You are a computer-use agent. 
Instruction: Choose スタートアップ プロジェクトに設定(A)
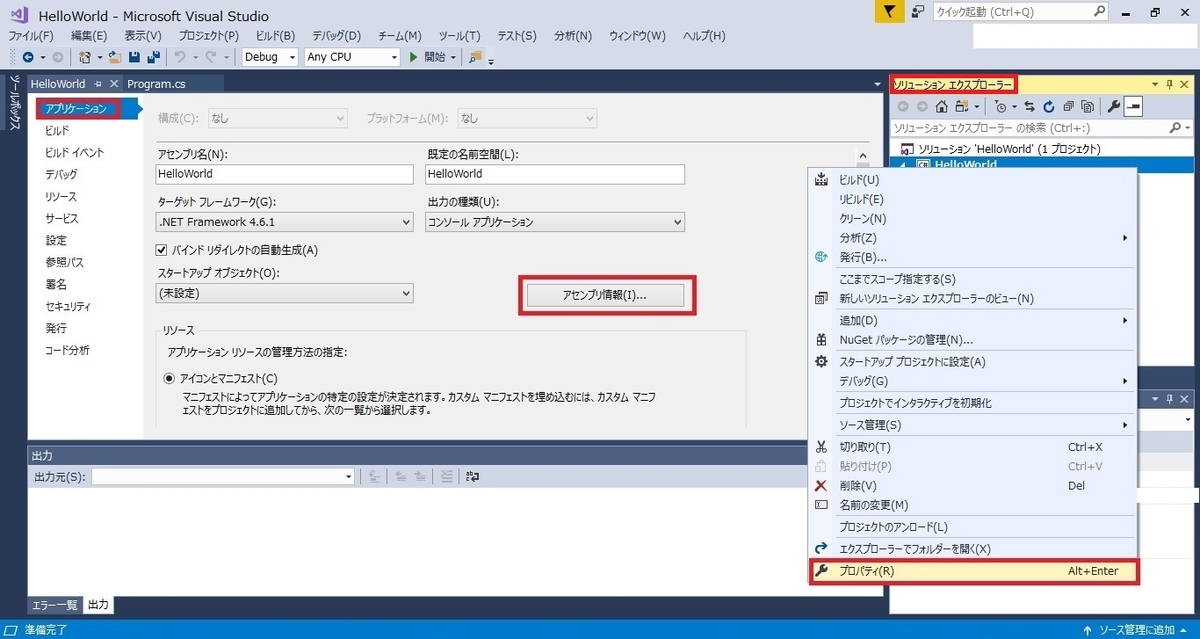(x=972, y=361)
